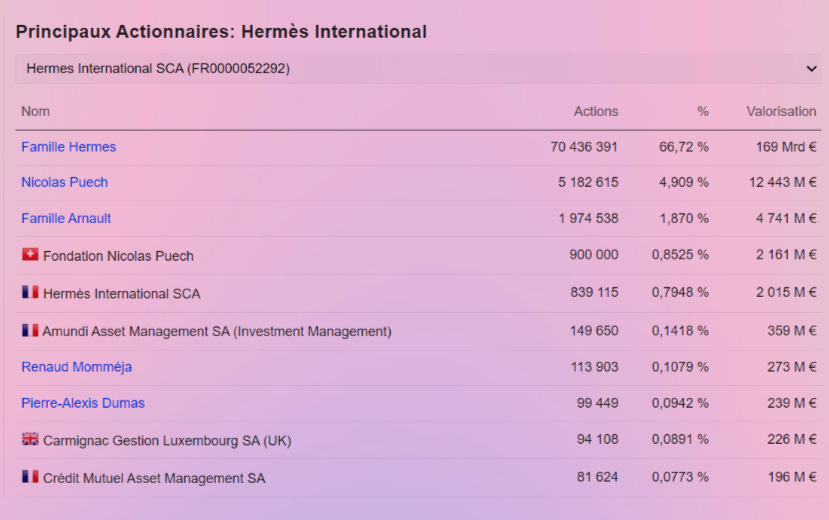Click the 169 Mrd € valuation
The height and width of the screenshot is (520, 829).
click(786, 147)
